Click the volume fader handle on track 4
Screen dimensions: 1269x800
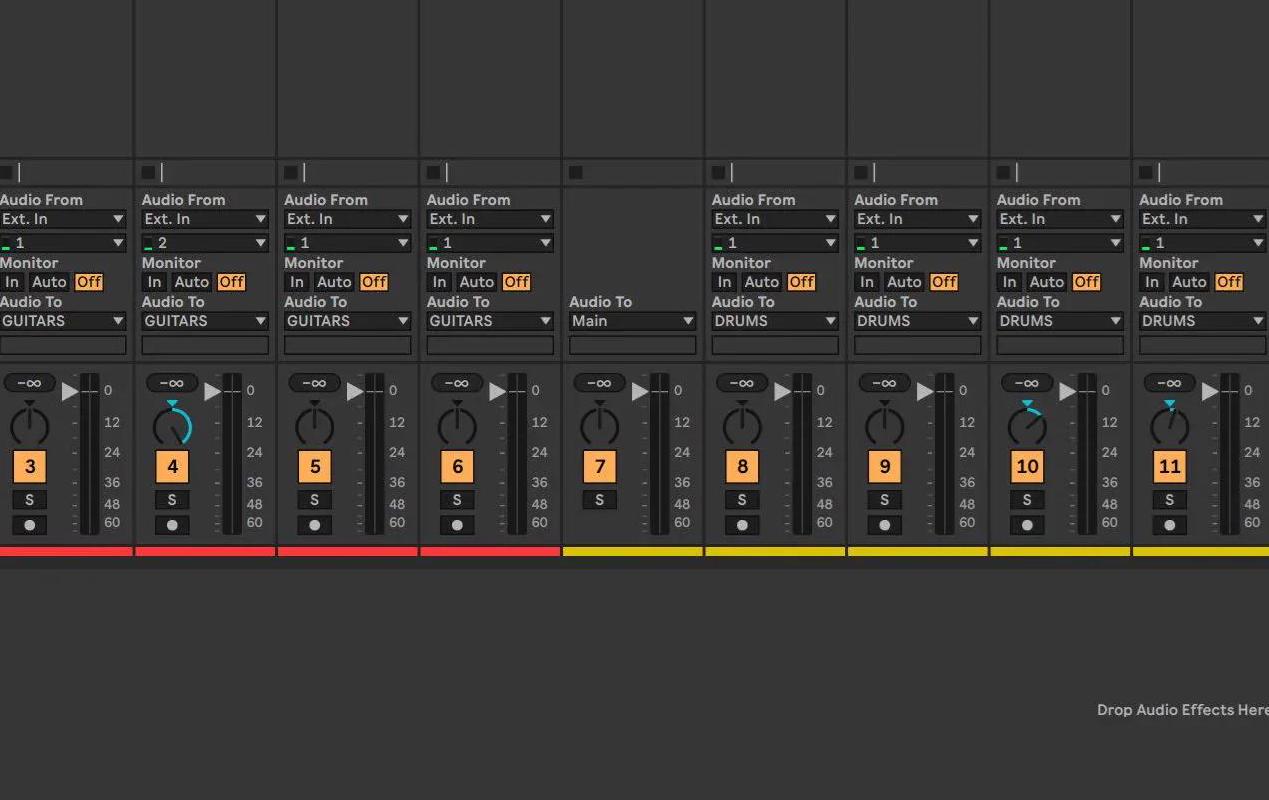pyautogui.click(x=212, y=391)
